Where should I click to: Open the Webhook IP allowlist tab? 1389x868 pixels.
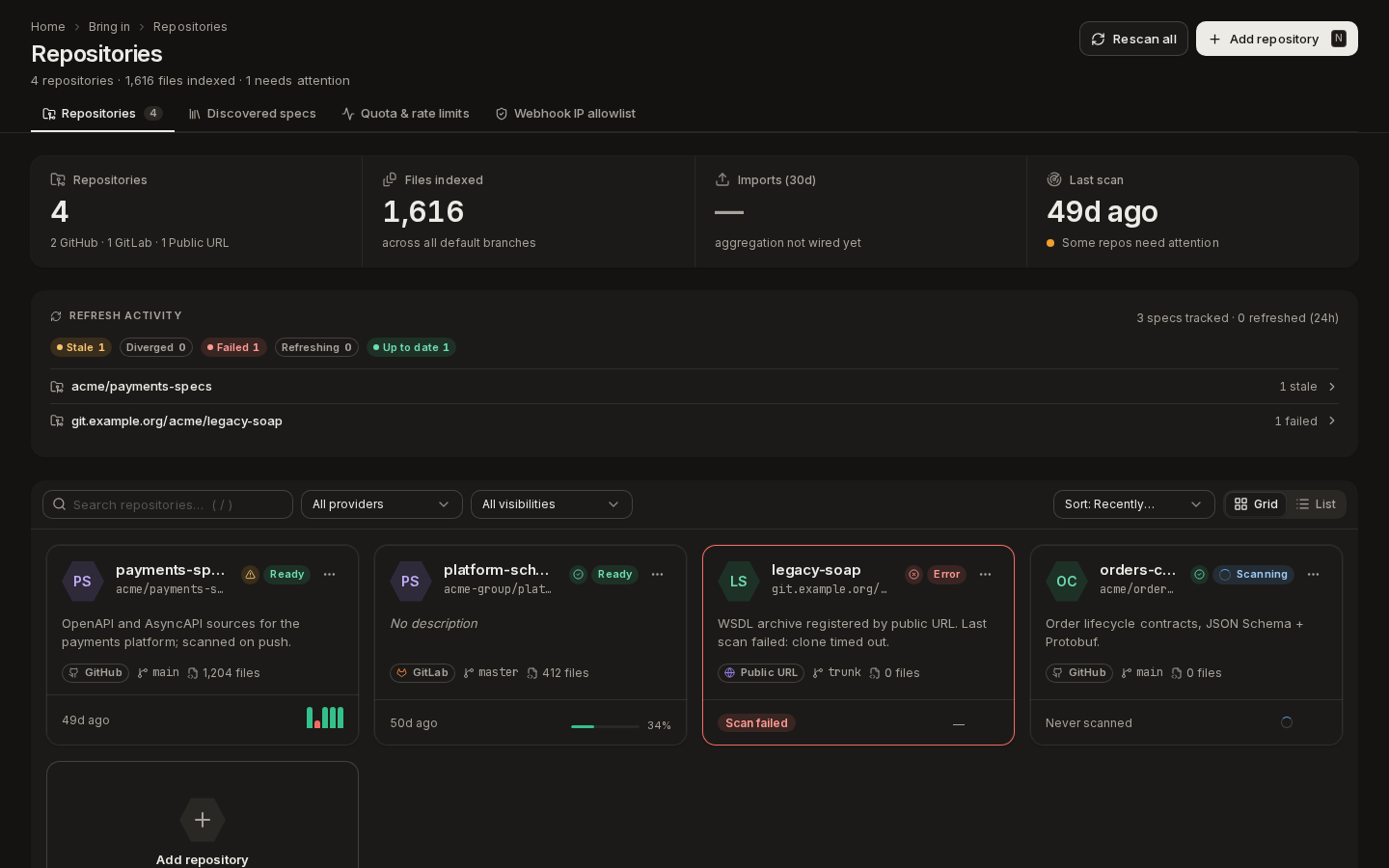565,114
